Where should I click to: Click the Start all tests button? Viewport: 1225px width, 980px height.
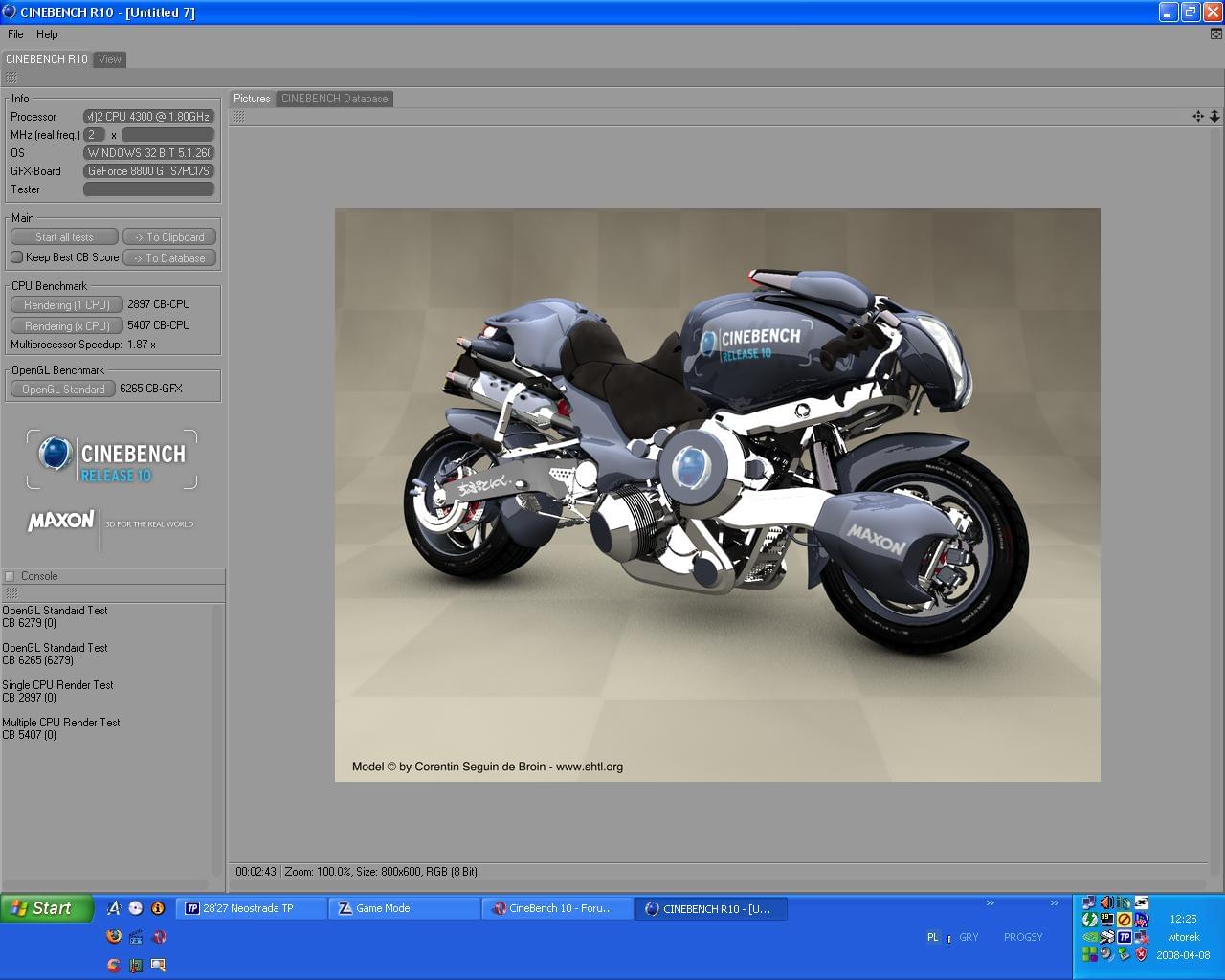pyautogui.click(x=64, y=237)
